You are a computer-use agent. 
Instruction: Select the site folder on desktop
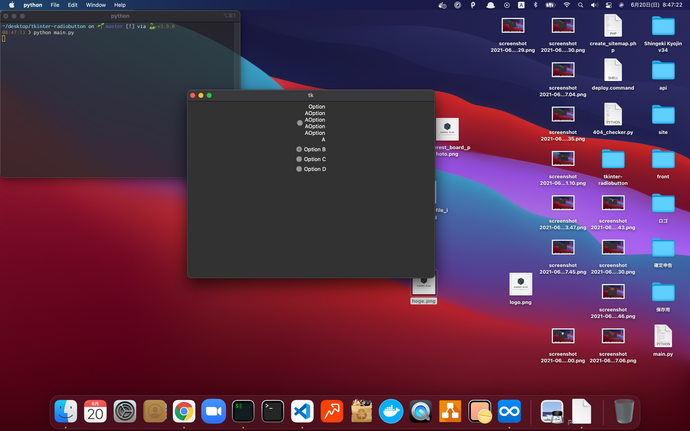point(663,118)
